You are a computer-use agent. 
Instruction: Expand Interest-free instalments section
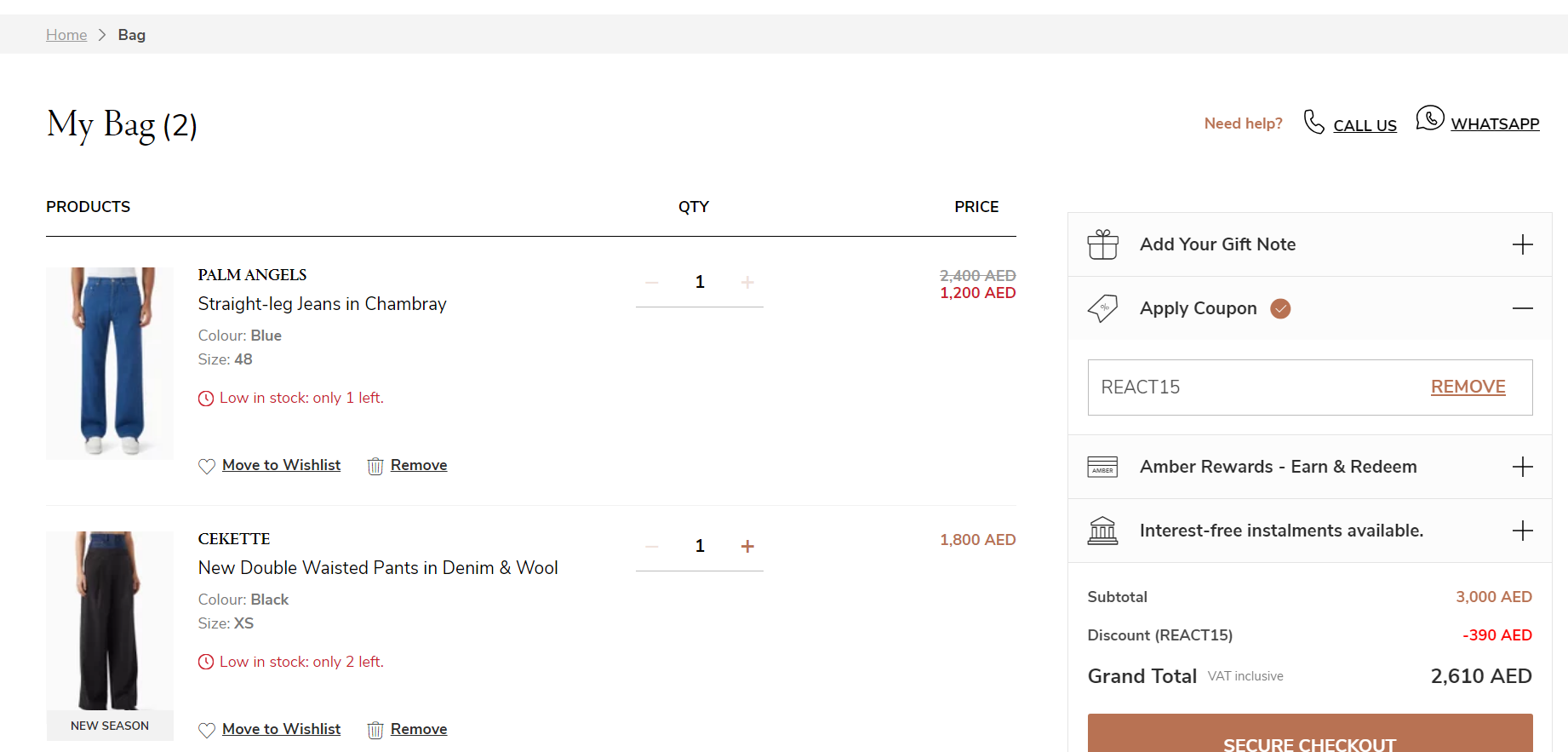pos(1310,531)
